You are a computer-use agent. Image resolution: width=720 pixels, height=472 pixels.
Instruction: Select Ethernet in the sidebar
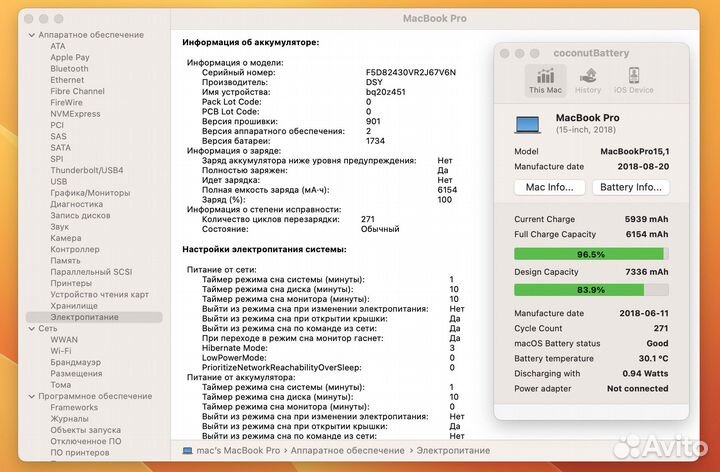(x=67, y=80)
